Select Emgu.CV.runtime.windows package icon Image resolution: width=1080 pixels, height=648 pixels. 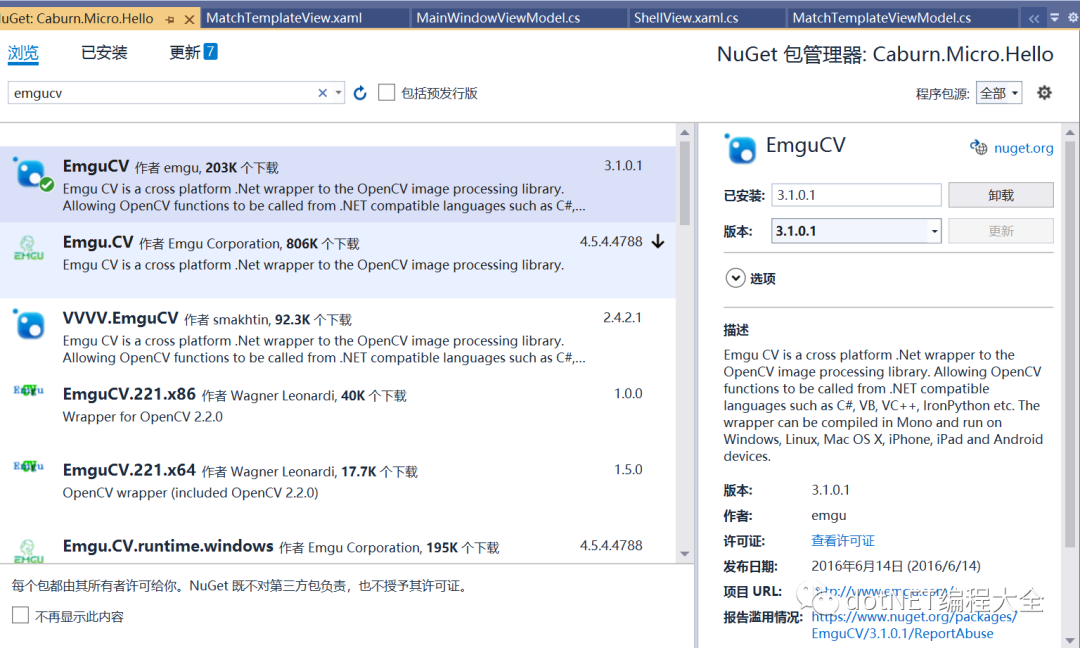tap(28, 551)
